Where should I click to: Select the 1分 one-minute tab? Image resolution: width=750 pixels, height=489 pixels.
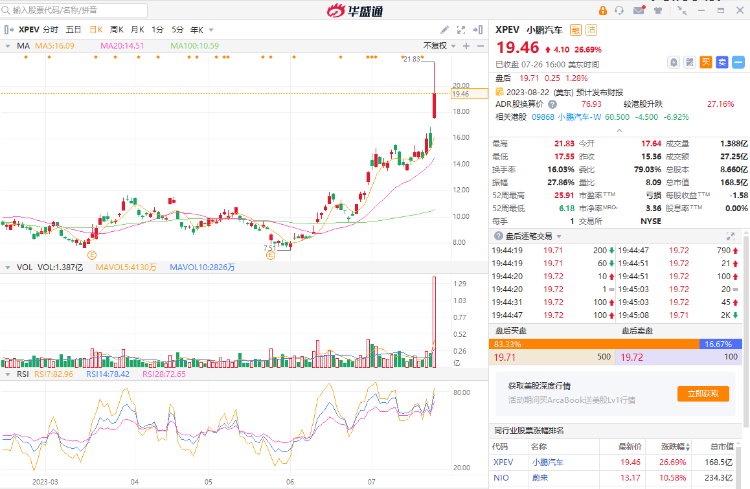point(157,30)
